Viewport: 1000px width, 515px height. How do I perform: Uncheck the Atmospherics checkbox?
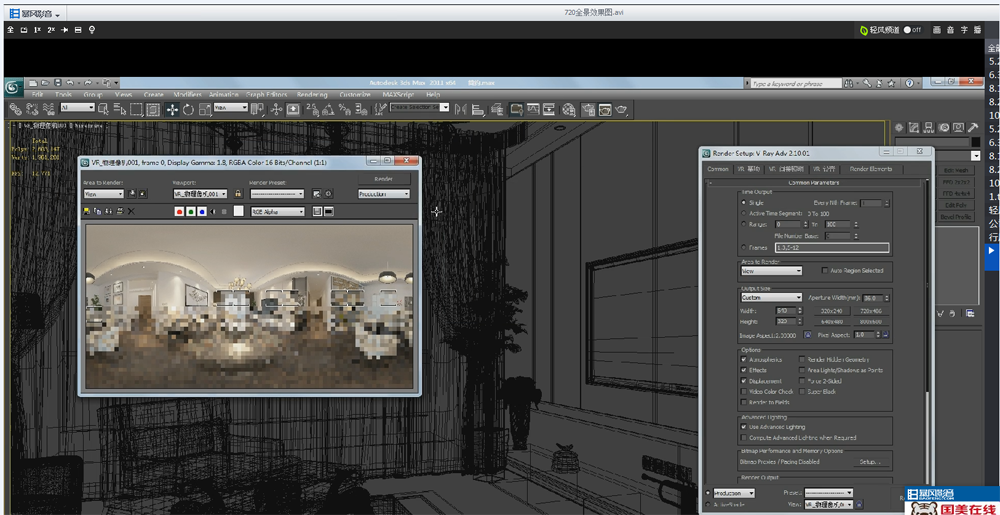[x=744, y=359]
